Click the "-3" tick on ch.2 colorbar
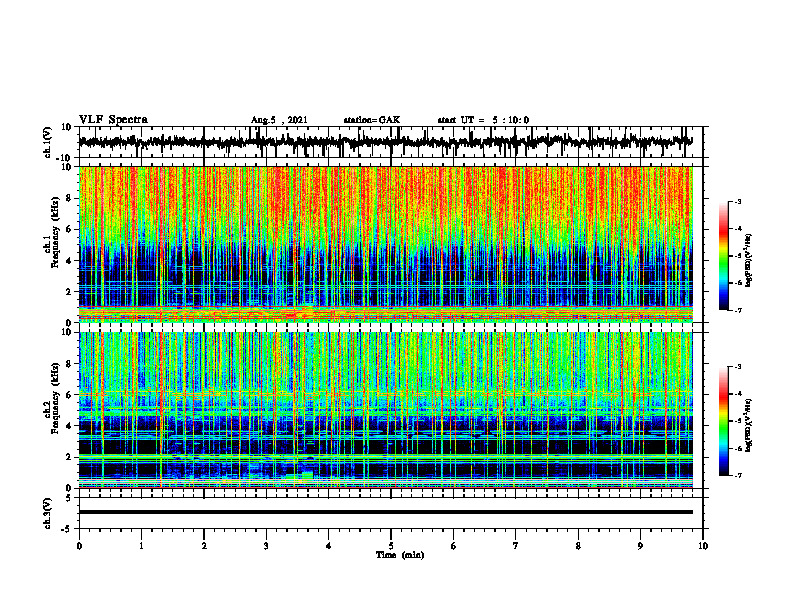 click(x=738, y=367)
